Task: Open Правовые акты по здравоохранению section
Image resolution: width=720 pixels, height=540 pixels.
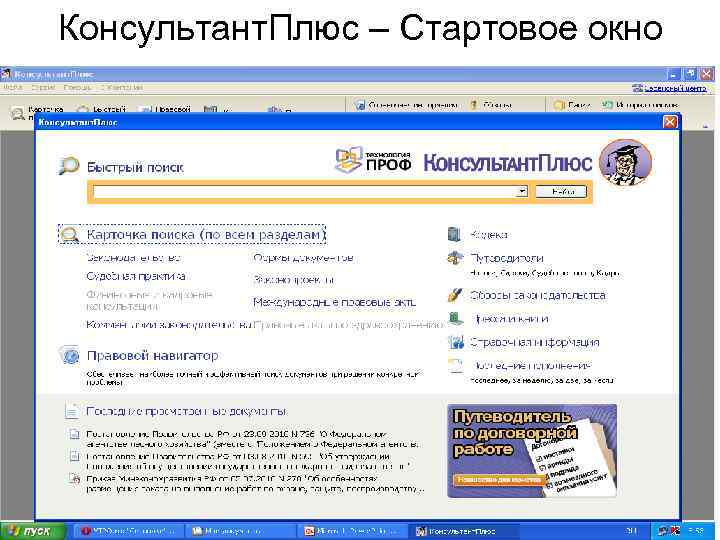Action: click(x=349, y=325)
